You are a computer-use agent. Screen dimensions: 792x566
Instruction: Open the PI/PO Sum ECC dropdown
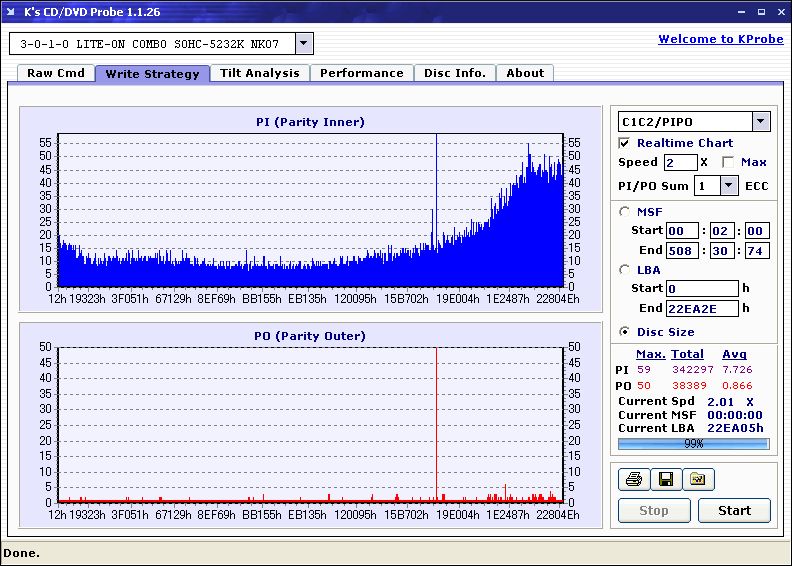(x=729, y=186)
